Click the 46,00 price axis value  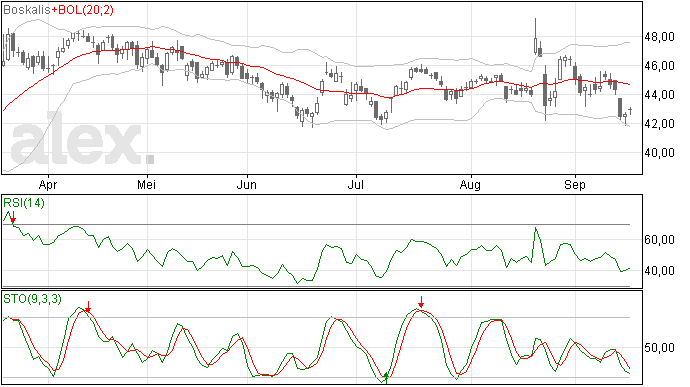[659, 66]
